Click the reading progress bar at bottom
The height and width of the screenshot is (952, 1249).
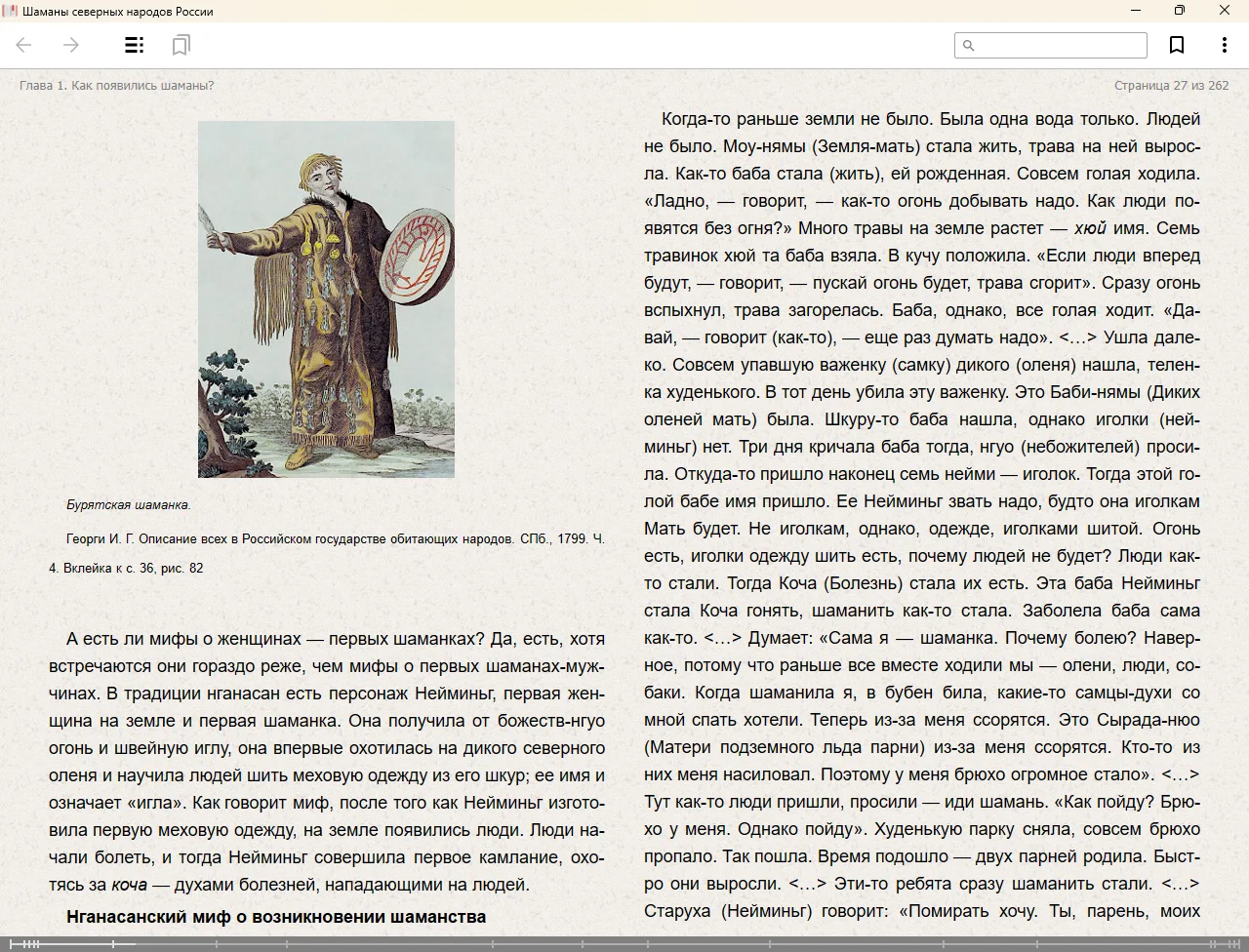point(624,944)
